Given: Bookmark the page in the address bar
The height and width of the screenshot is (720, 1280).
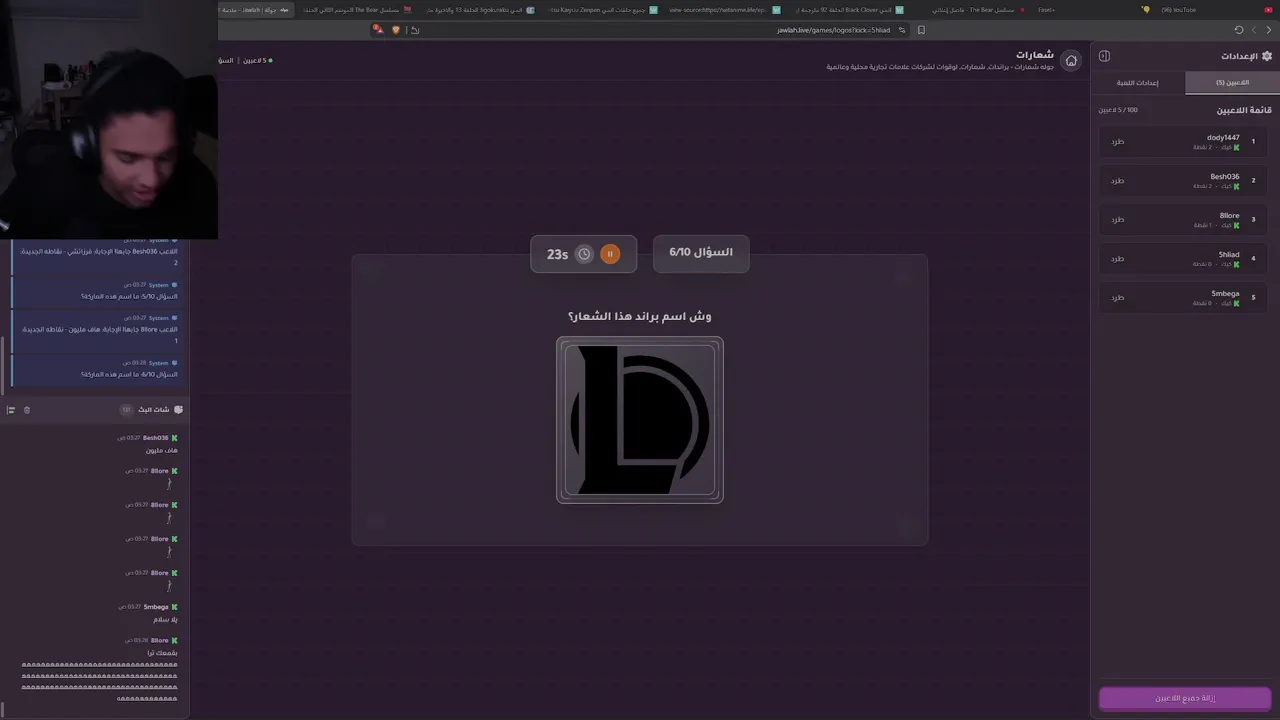Looking at the screenshot, I should pos(921,30).
